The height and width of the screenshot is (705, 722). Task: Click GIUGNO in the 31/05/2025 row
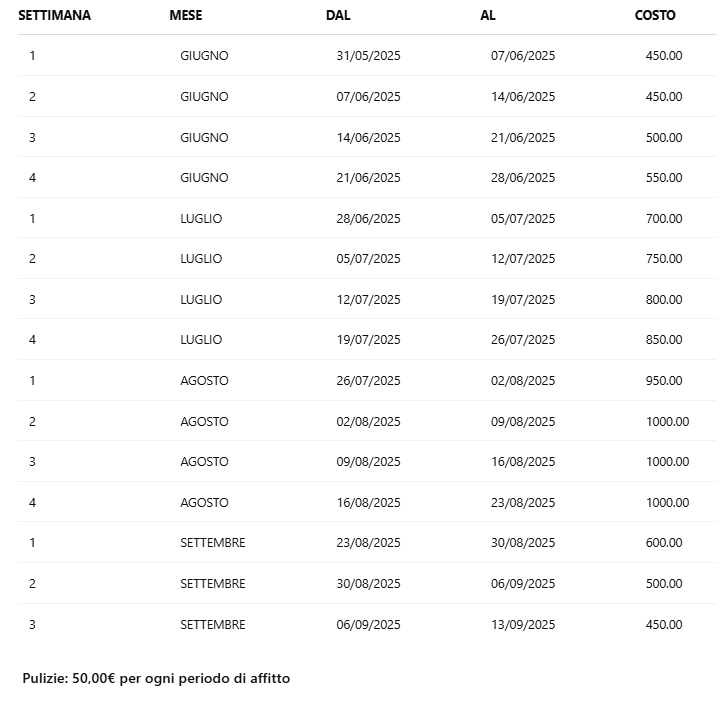click(x=204, y=56)
